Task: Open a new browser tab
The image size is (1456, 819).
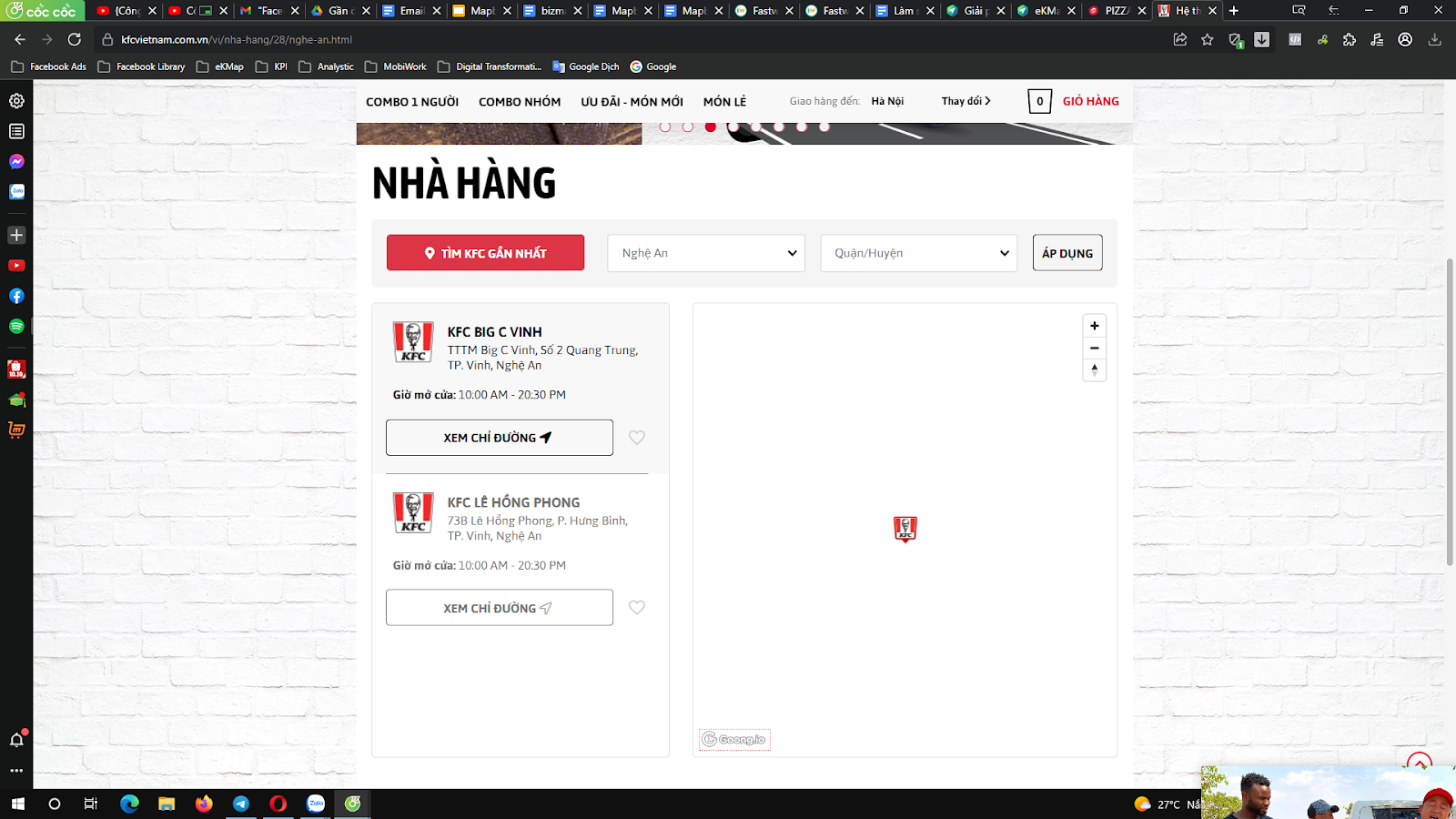Action: [x=1234, y=11]
